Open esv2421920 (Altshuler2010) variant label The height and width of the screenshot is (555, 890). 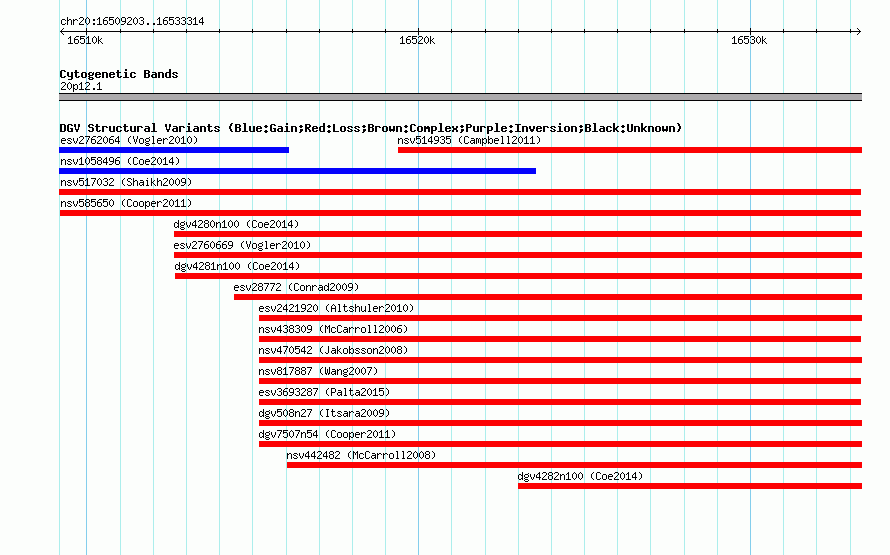(336, 308)
